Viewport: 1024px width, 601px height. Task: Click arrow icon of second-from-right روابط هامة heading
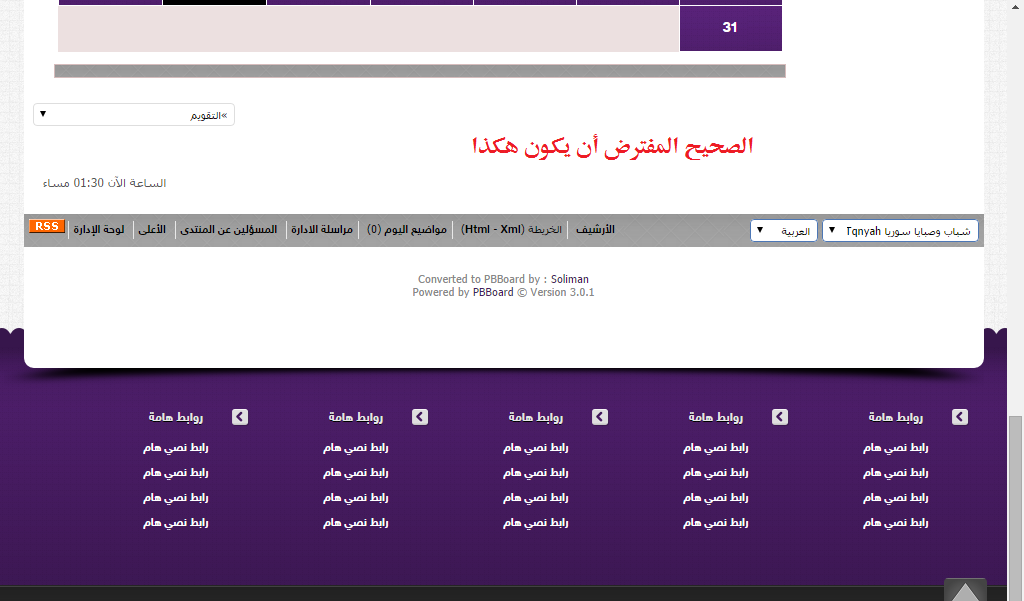[780, 417]
